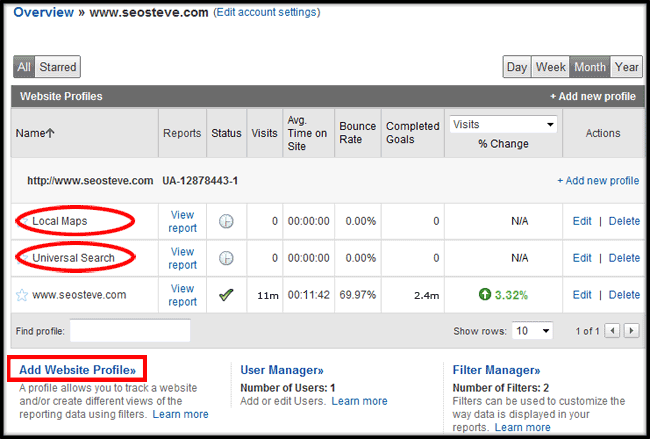This screenshot has height=439, width=650.
Task: View report for www.seosteve.com
Action: [182, 295]
